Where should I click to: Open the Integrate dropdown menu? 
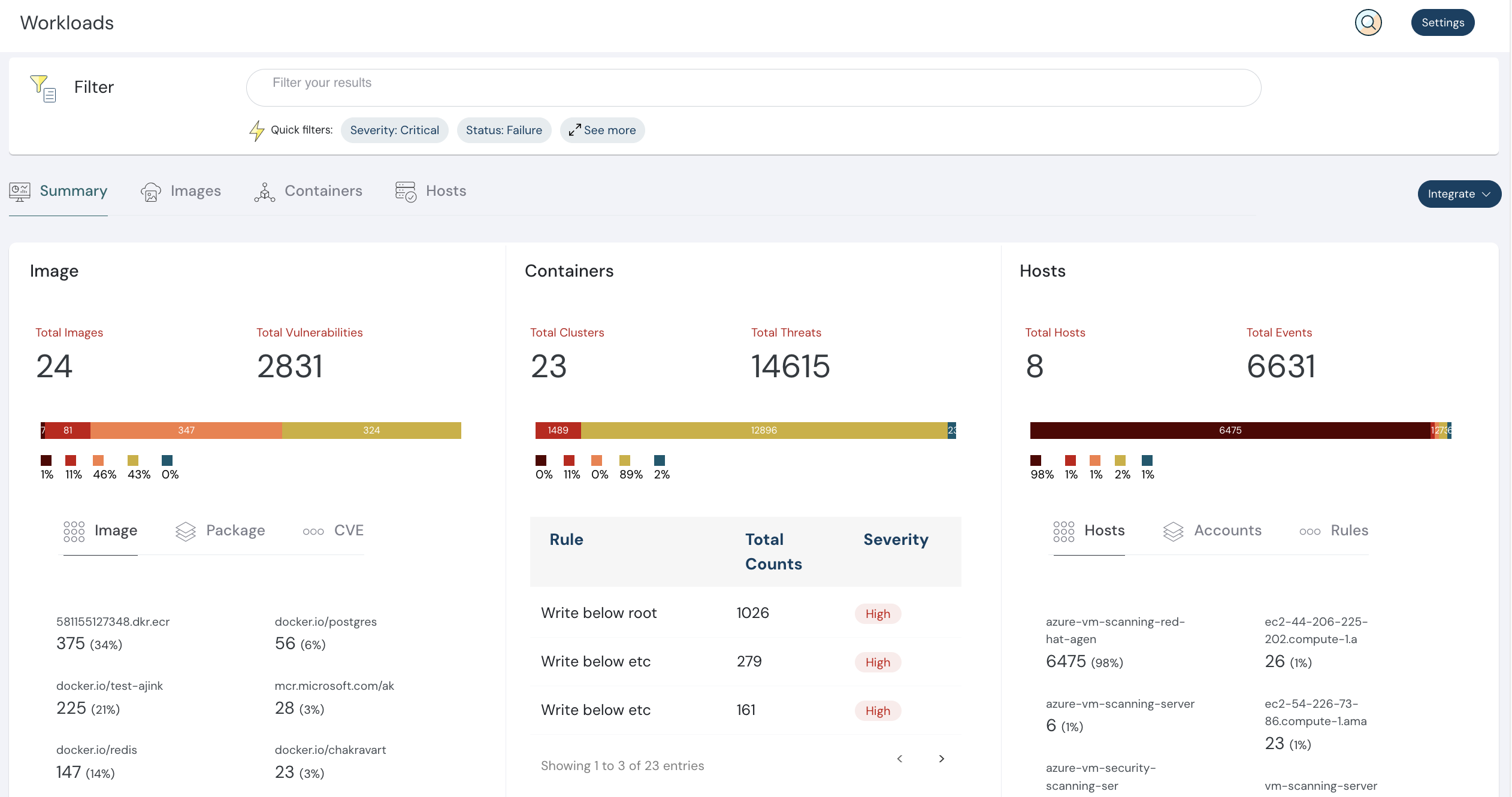click(1459, 194)
